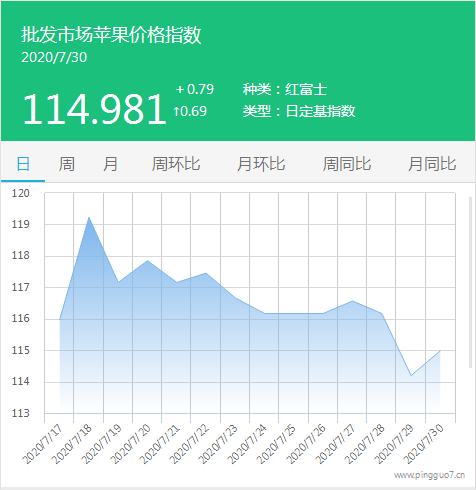The image size is (476, 490).
Task: Switch to the 周 weekly tab
Action: tap(67, 164)
